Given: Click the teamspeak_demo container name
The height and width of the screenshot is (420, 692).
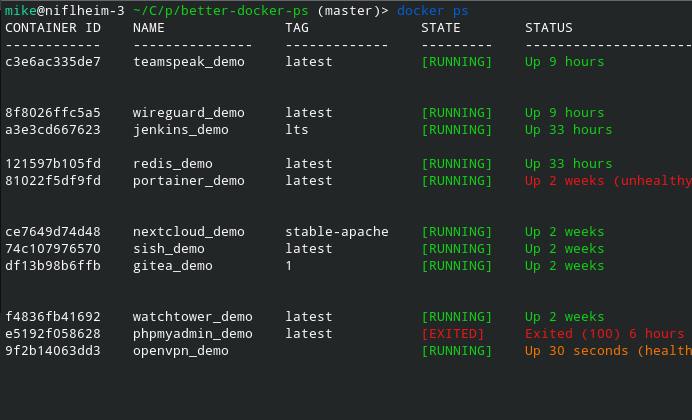Looking at the screenshot, I should click(189, 62).
